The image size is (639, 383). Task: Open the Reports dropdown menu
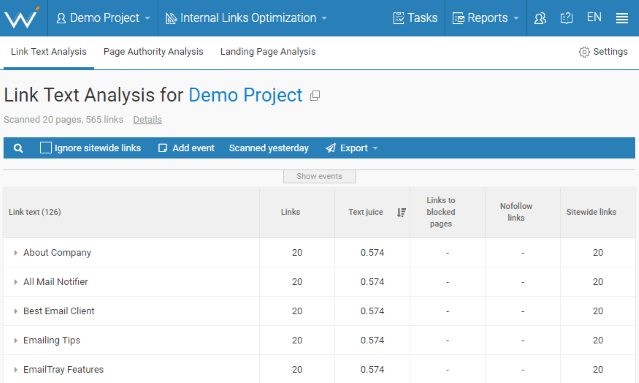pyautogui.click(x=485, y=18)
